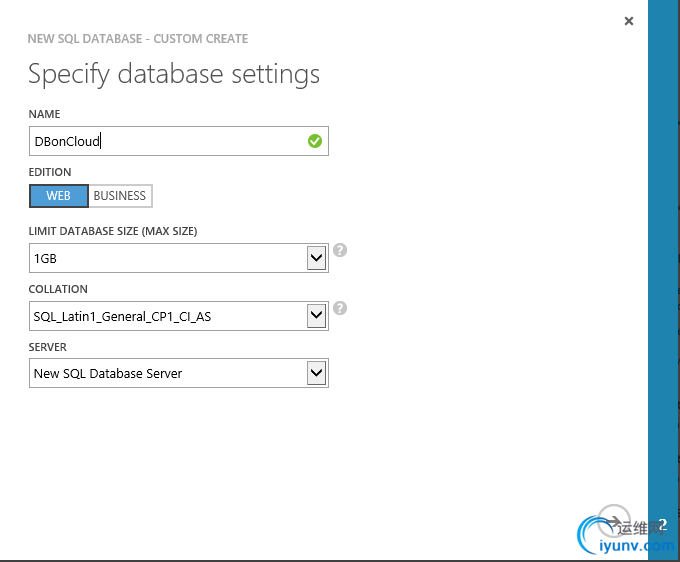Image resolution: width=680 pixels, height=562 pixels.
Task: Click the green checkmark in Name field
Action: tap(315, 141)
